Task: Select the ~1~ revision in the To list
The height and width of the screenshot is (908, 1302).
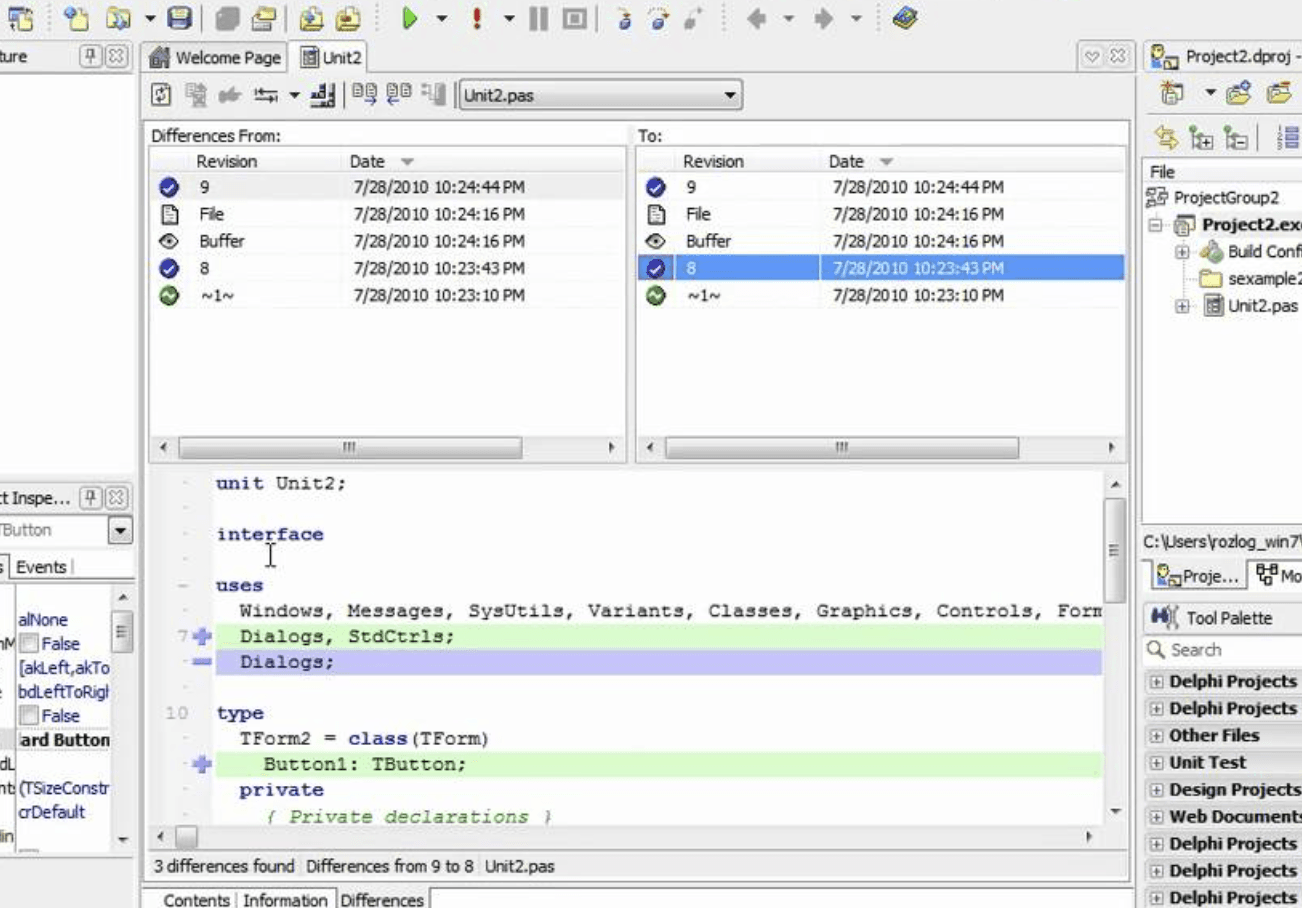Action: click(x=881, y=295)
